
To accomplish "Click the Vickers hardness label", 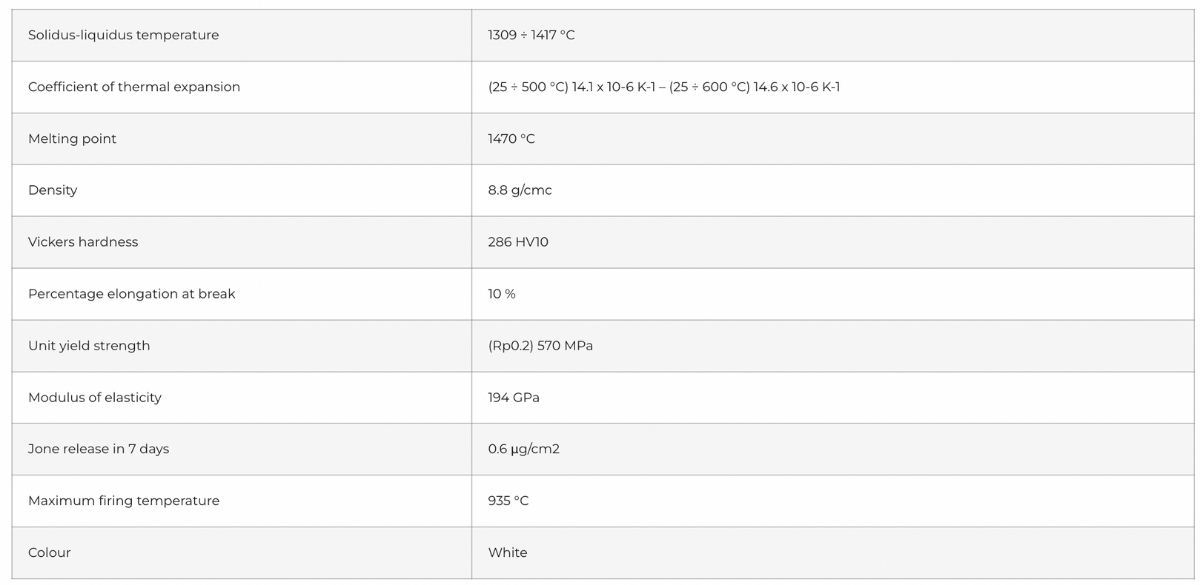I will point(83,242).
